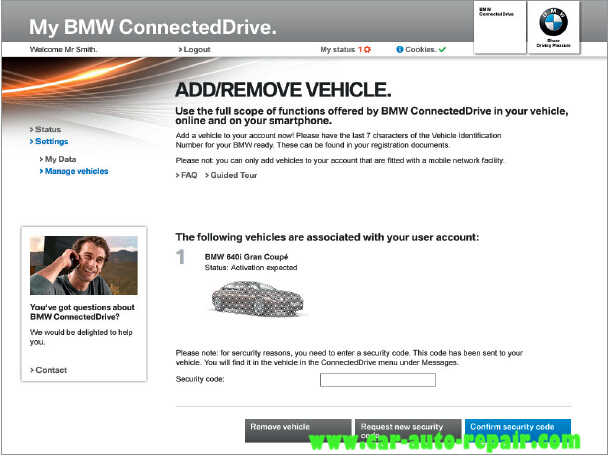Start the Guided Tour link
The image size is (608, 456).
click(x=231, y=175)
